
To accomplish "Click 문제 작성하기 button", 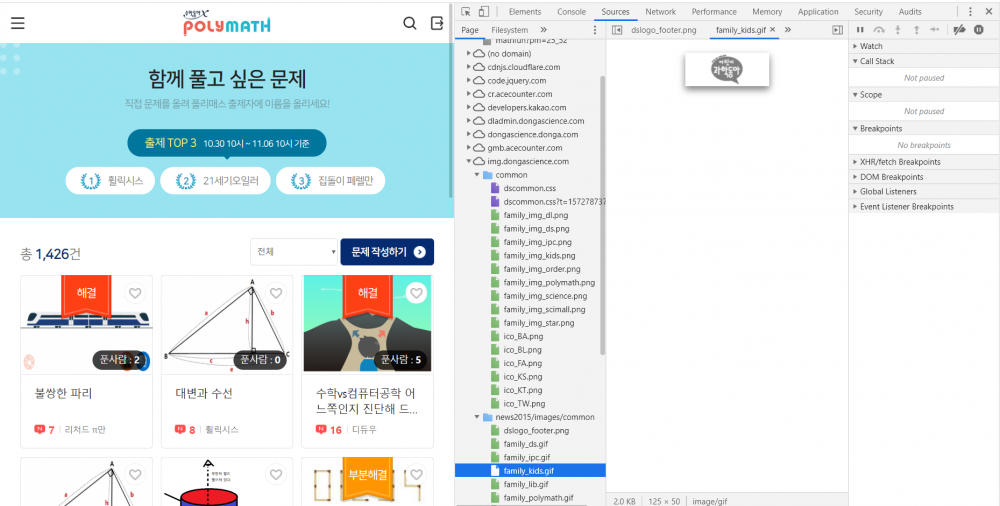I will (387, 252).
